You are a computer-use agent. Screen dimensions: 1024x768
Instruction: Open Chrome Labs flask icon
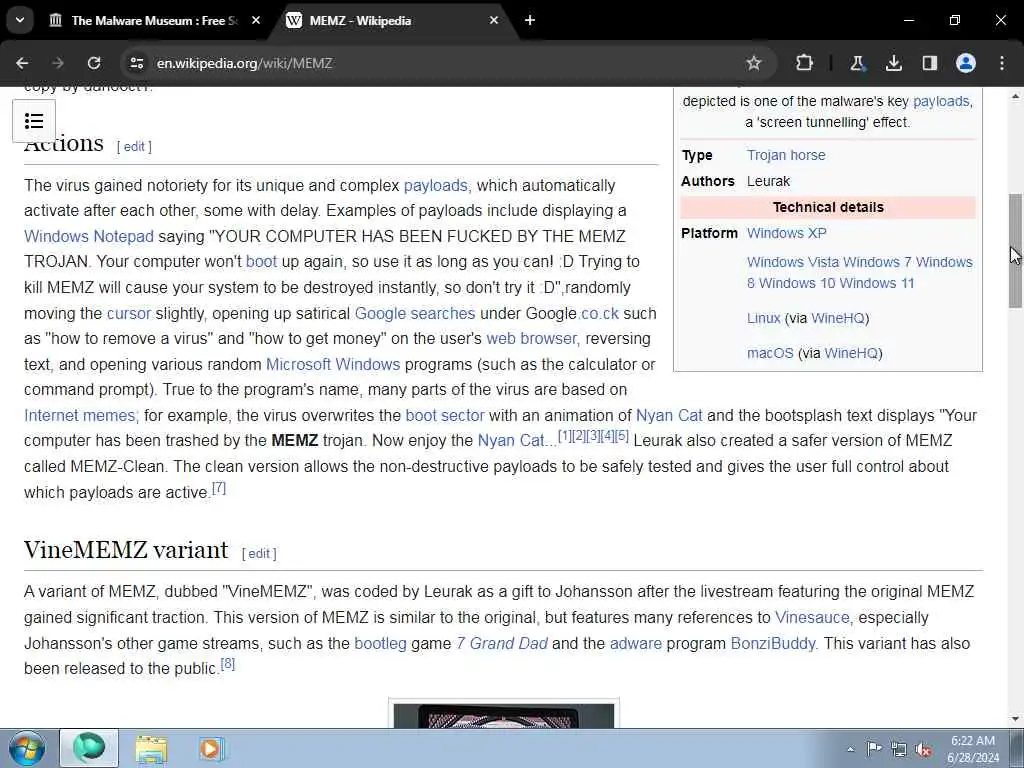coord(857,63)
